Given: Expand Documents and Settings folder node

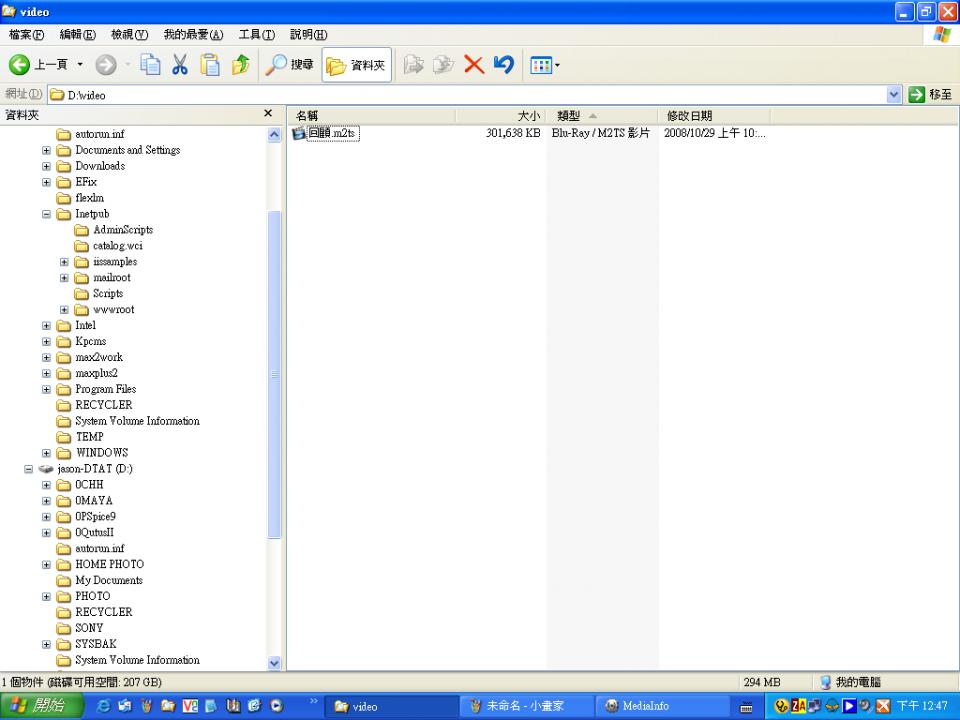Looking at the screenshot, I should click(47, 150).
